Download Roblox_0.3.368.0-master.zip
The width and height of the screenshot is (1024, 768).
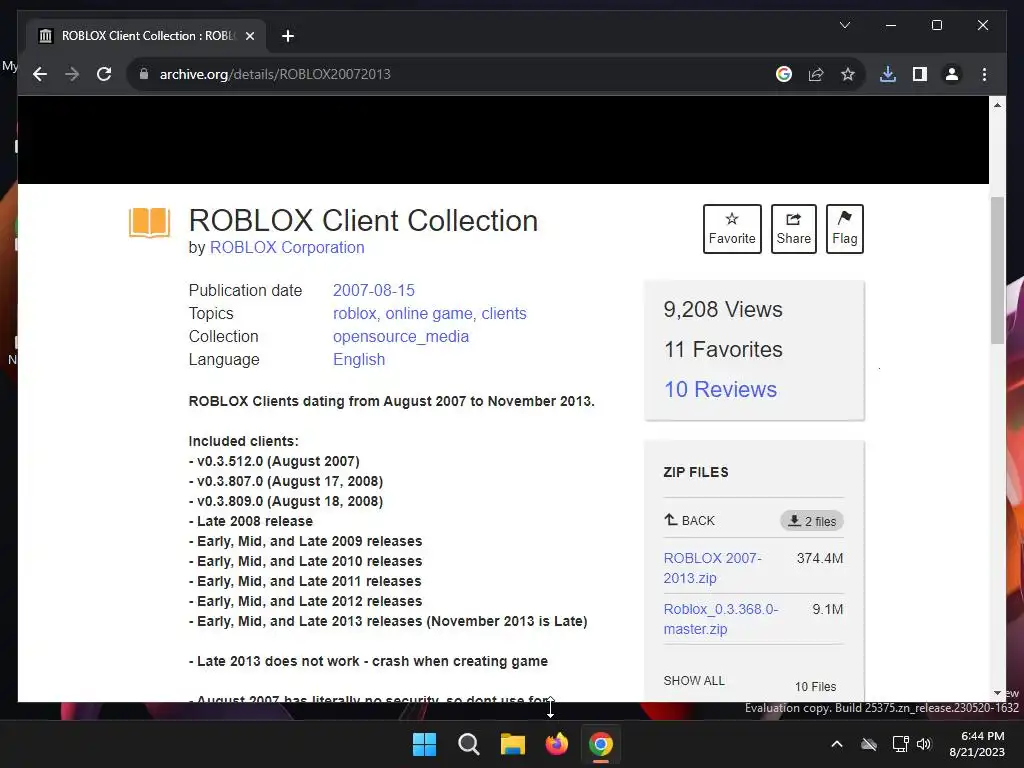pyautogui.click(x=720, y=619)
